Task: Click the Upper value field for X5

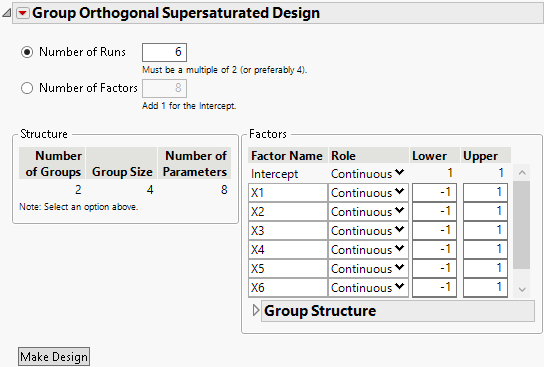Action: [x=485, y=269]
